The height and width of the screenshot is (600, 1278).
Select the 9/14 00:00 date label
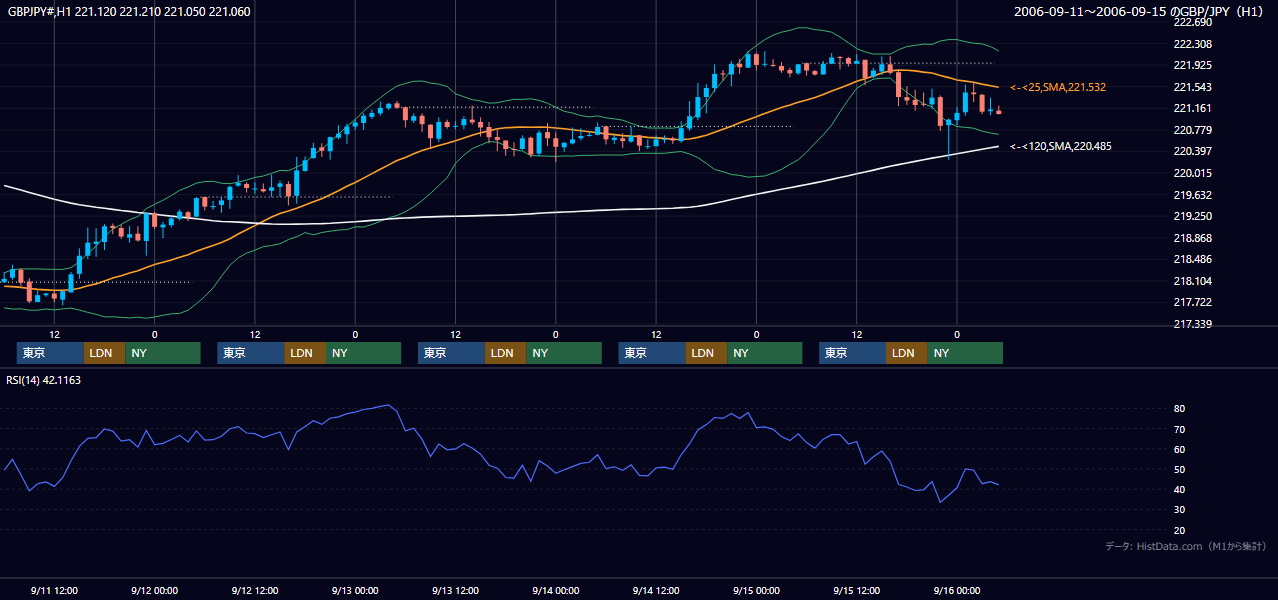[x=555, y=591]
